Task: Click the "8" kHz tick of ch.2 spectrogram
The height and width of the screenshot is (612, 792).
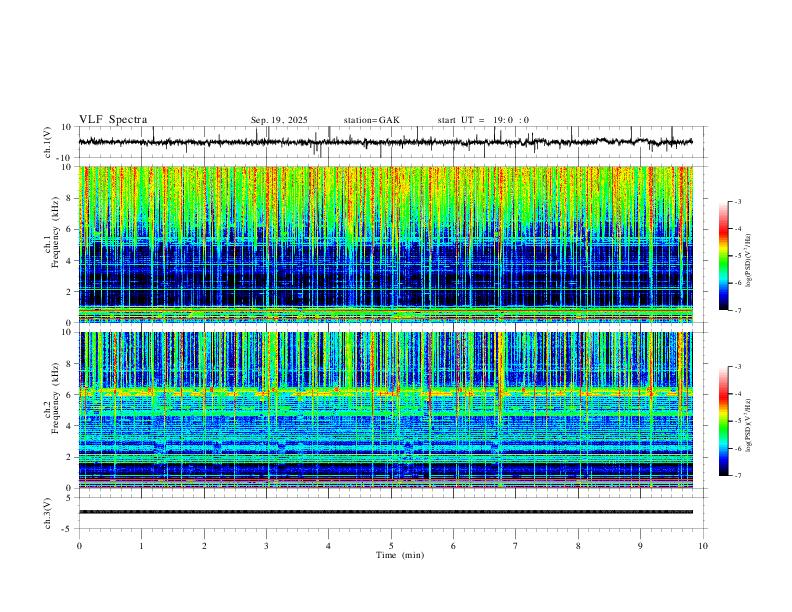Action: [71, 364]
